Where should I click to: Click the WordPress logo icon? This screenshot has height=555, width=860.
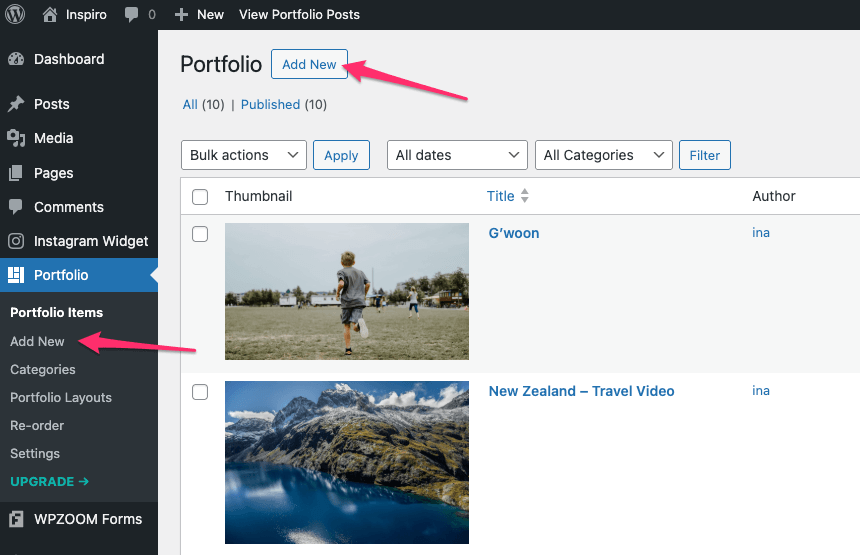[x=15, y=15]
